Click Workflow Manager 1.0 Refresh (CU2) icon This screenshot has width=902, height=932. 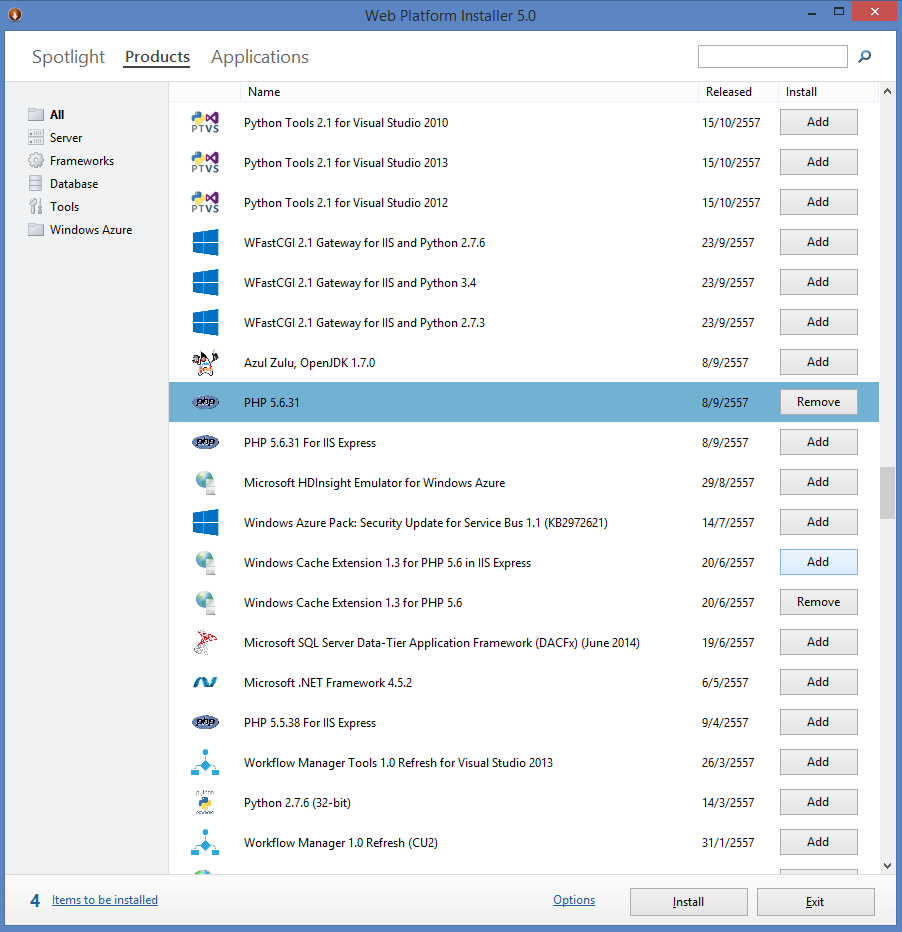205,842
